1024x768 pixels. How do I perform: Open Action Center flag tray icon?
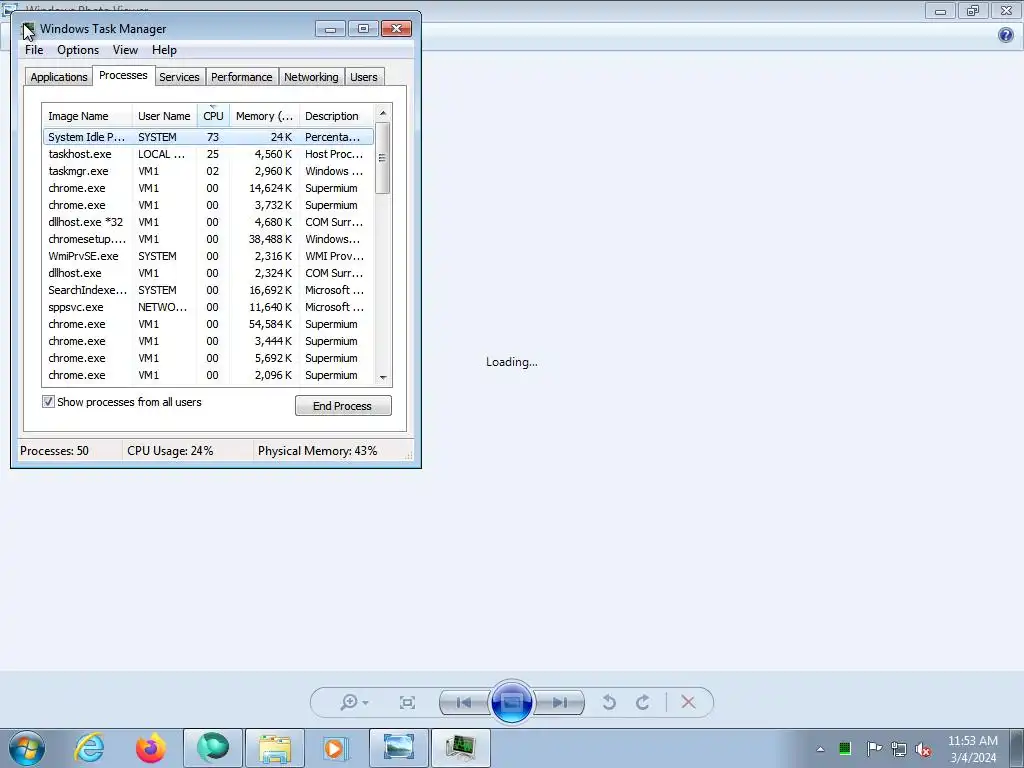(874, 748)
